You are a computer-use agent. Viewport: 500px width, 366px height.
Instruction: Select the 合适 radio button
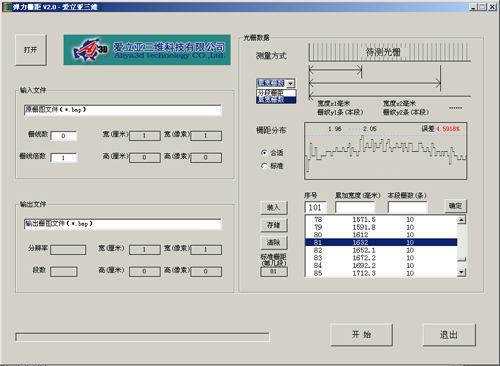click(x=264, y=153)
